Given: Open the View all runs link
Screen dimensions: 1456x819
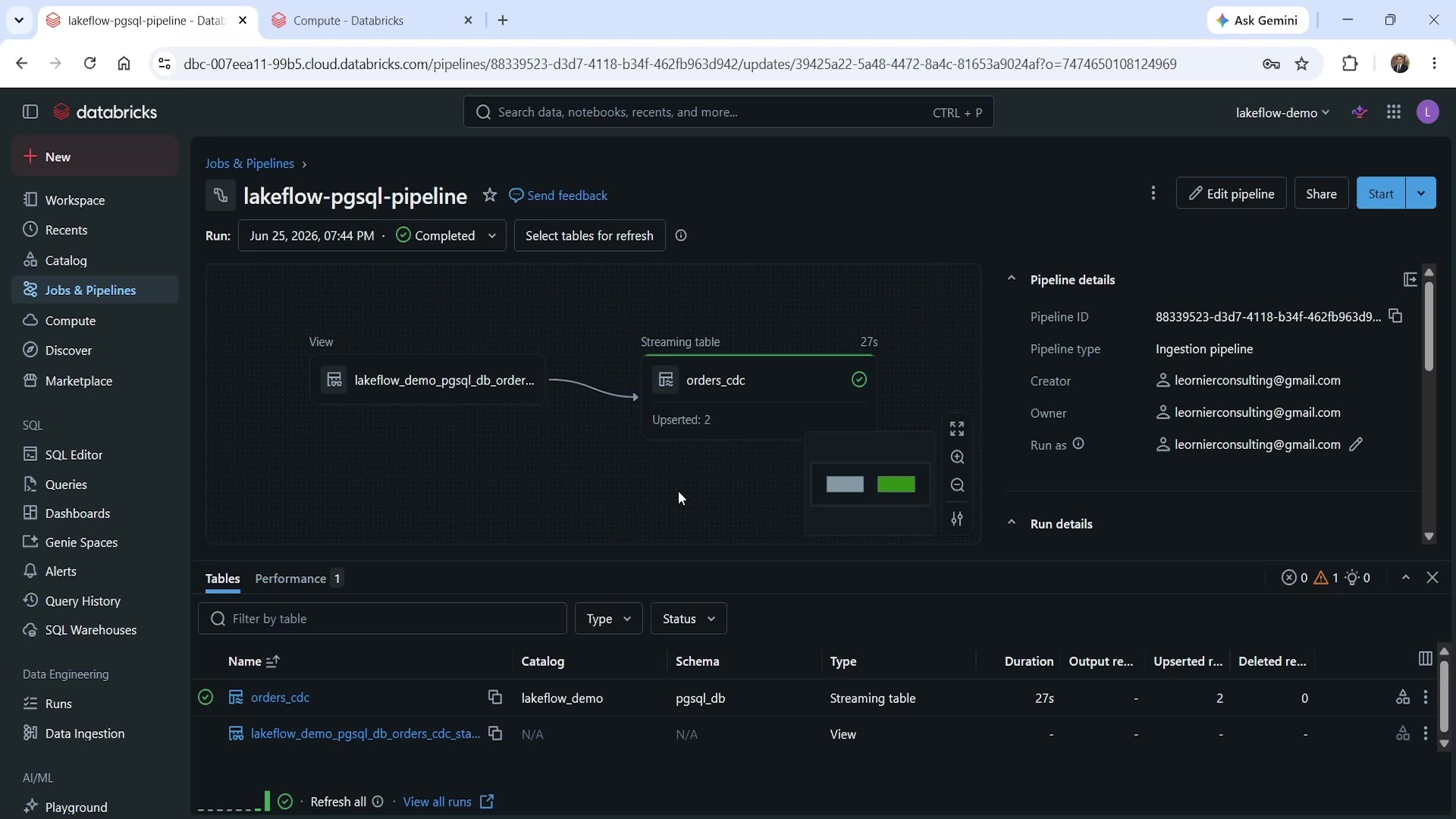Looking at the screenshot, I should pyautogui.click(x=449, y=802).
